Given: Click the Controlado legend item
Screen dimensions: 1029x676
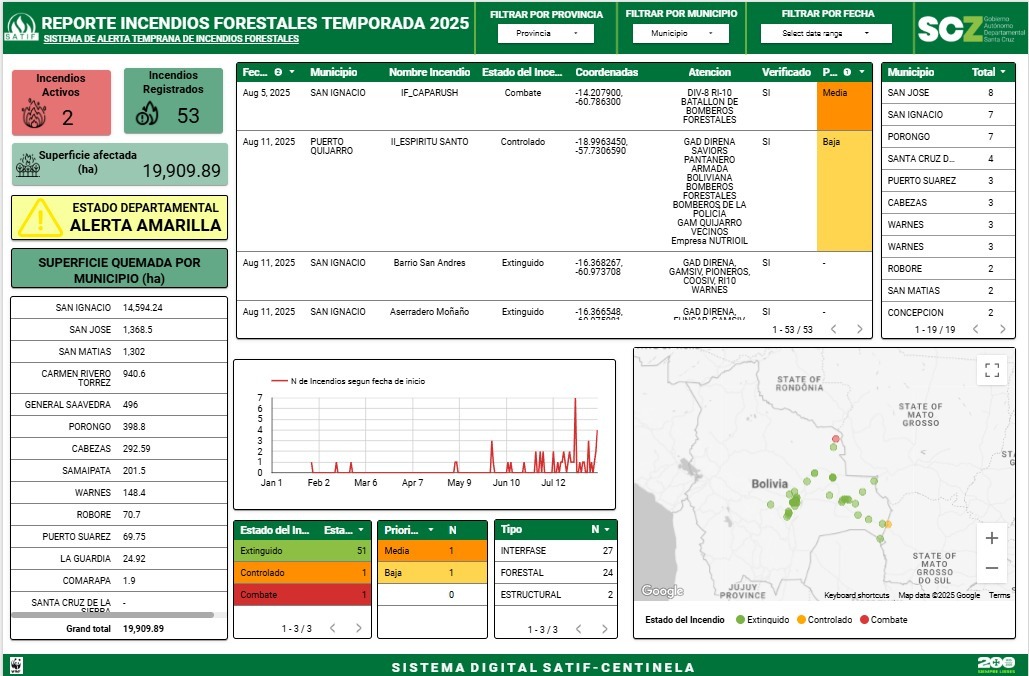Looking at the screenshot, I should pos(824,620).
